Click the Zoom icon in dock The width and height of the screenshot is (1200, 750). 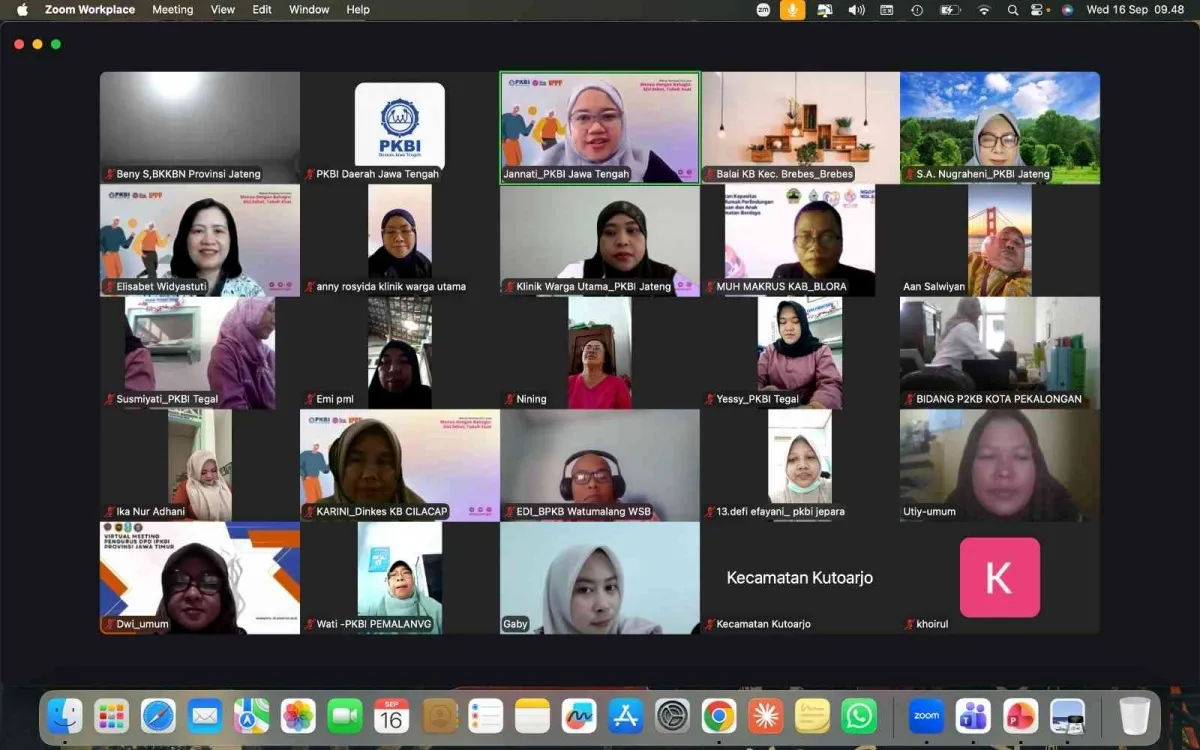pyautogui.click(x=926, y=716)
